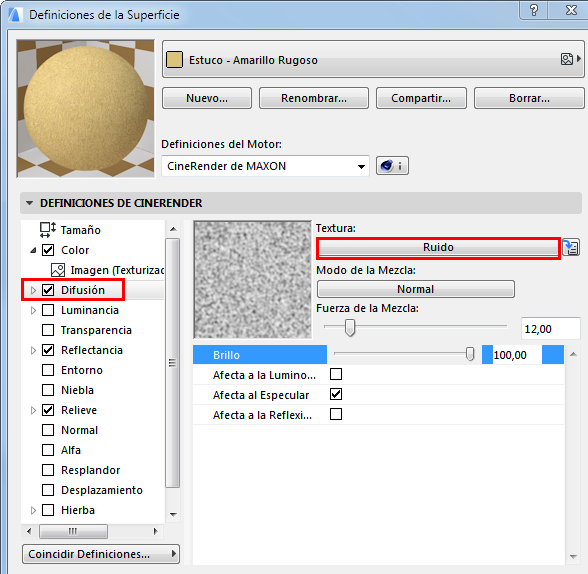Click the sphere material preview thumbnail
Viewport: 588px width, 574px height.
86,108
